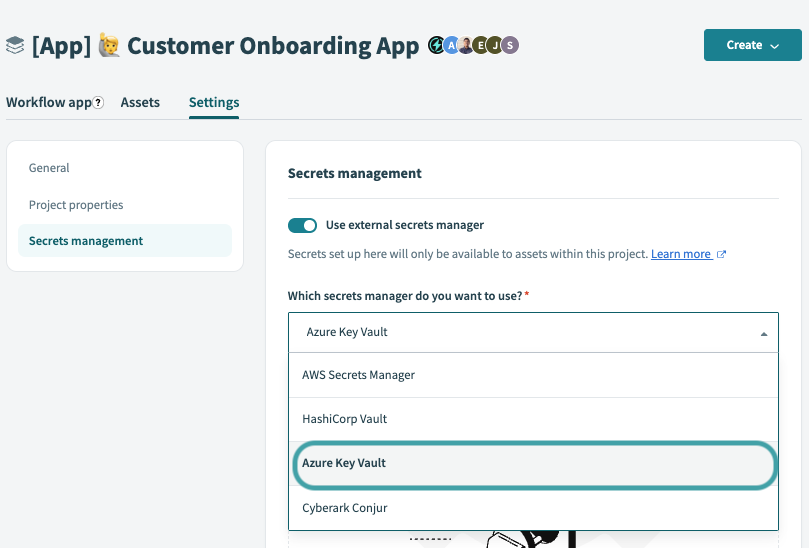The width and height of the screenshot is (809, 548).
Task: Click the Workflow app help question icon
Action: [x=98, y=102]
